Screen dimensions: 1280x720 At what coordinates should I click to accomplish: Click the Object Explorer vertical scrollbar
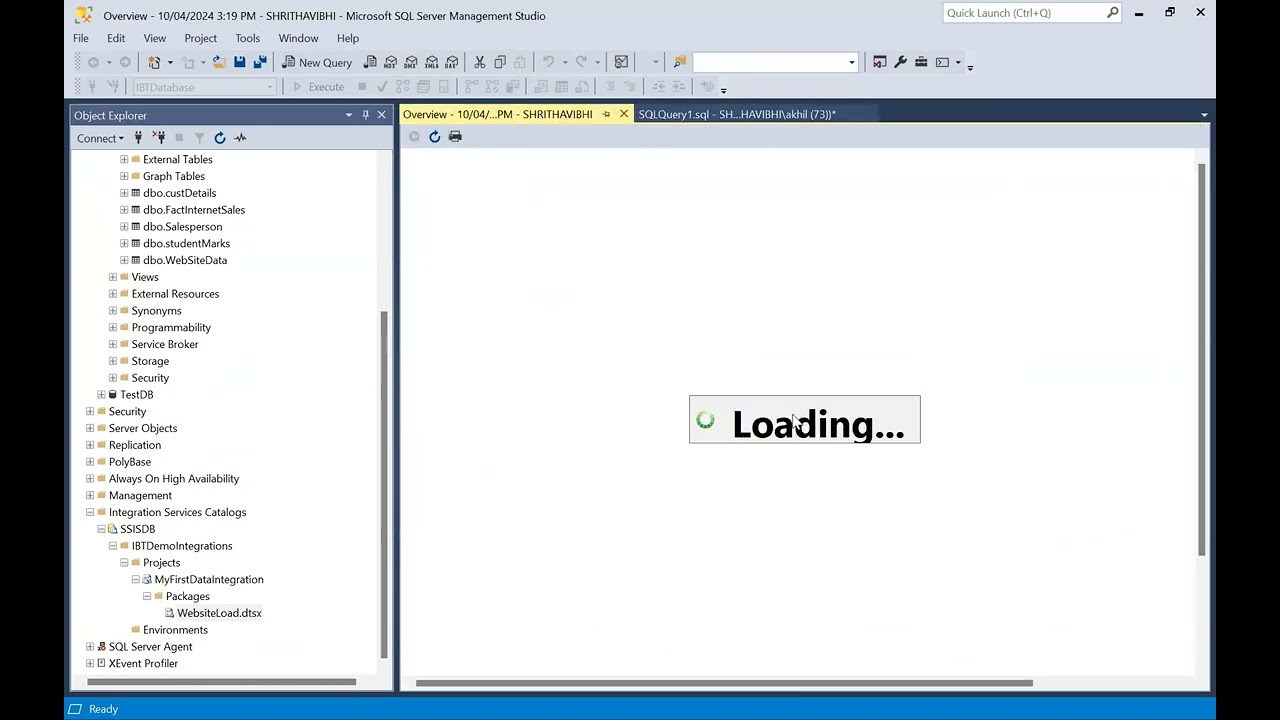pos(384,484)
